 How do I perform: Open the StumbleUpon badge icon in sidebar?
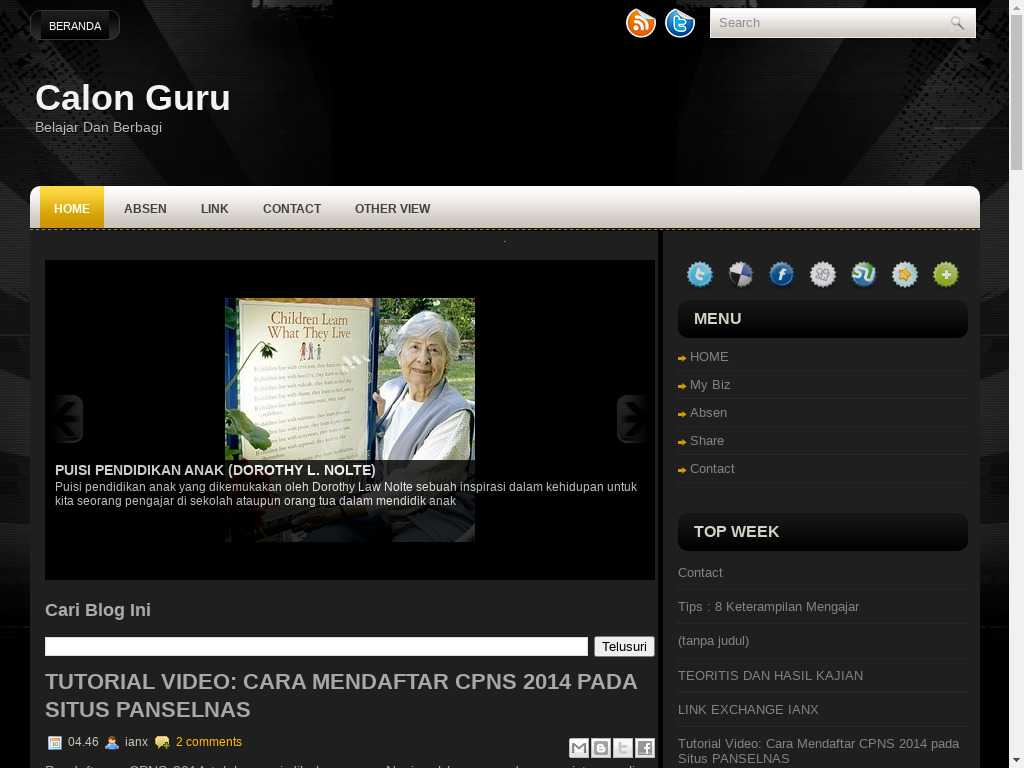[x=863, y=274]
